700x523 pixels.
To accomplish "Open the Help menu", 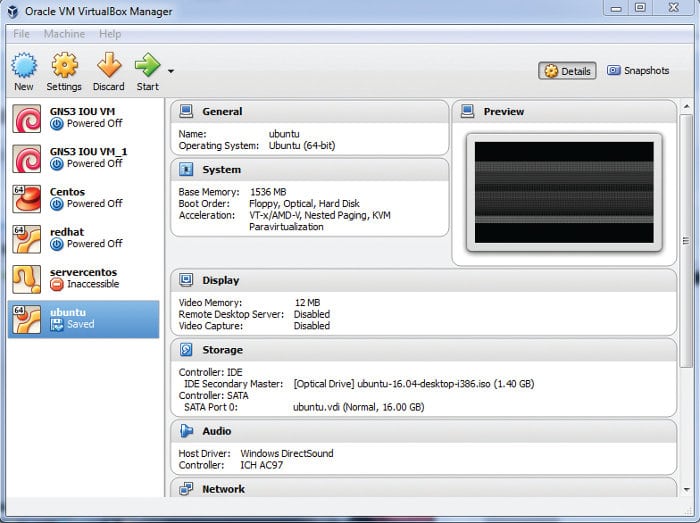I will [x=110, y=34].
